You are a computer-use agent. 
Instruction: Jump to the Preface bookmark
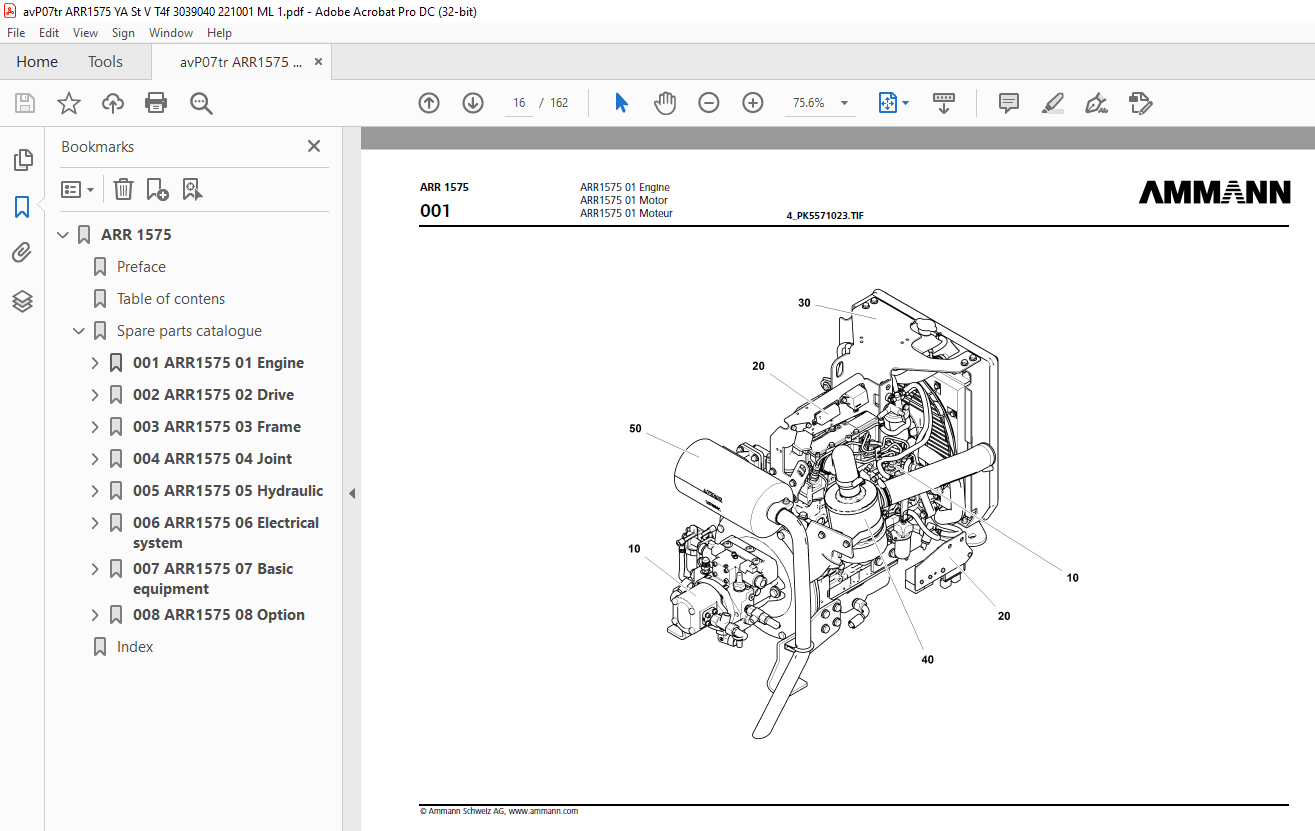(141, 267)
